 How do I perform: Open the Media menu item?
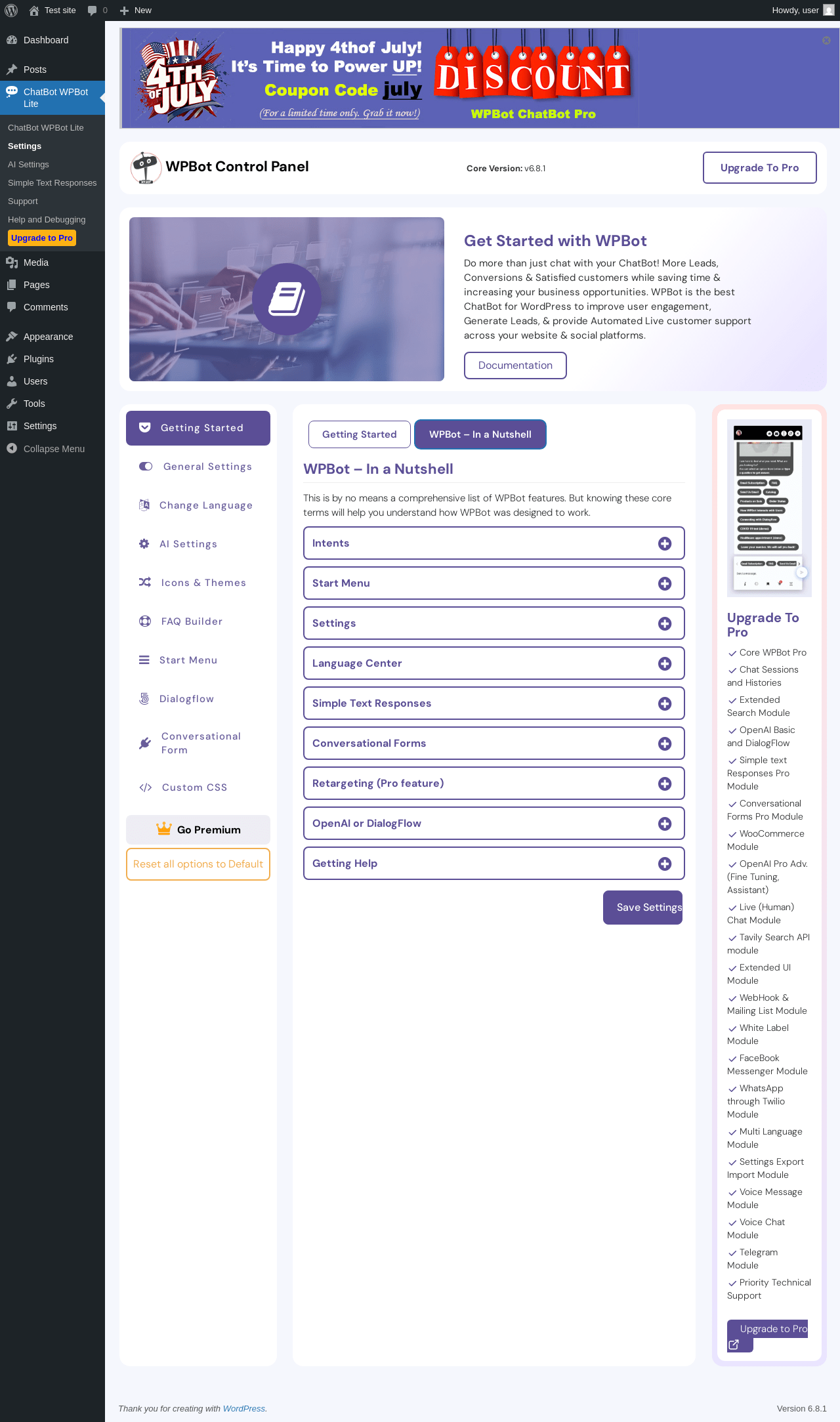(x=52, y=262)
